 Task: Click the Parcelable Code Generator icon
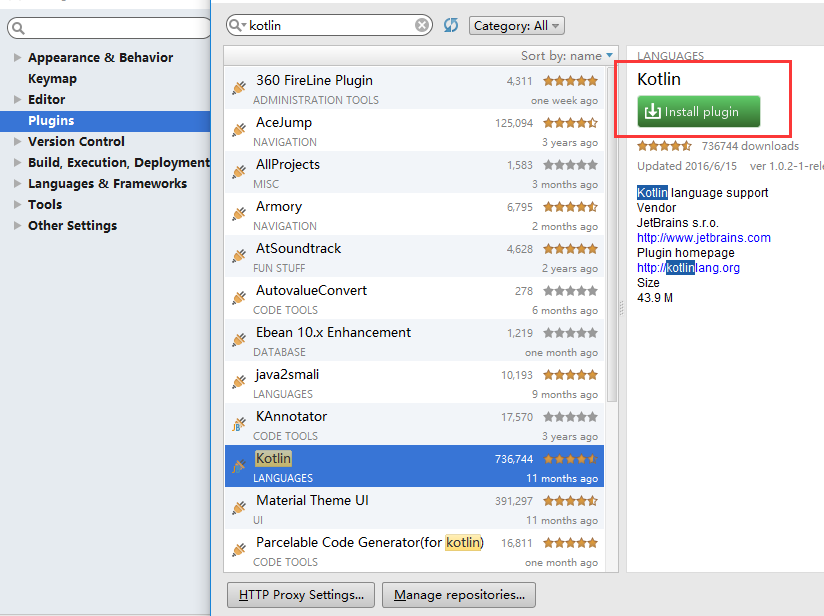239,550
